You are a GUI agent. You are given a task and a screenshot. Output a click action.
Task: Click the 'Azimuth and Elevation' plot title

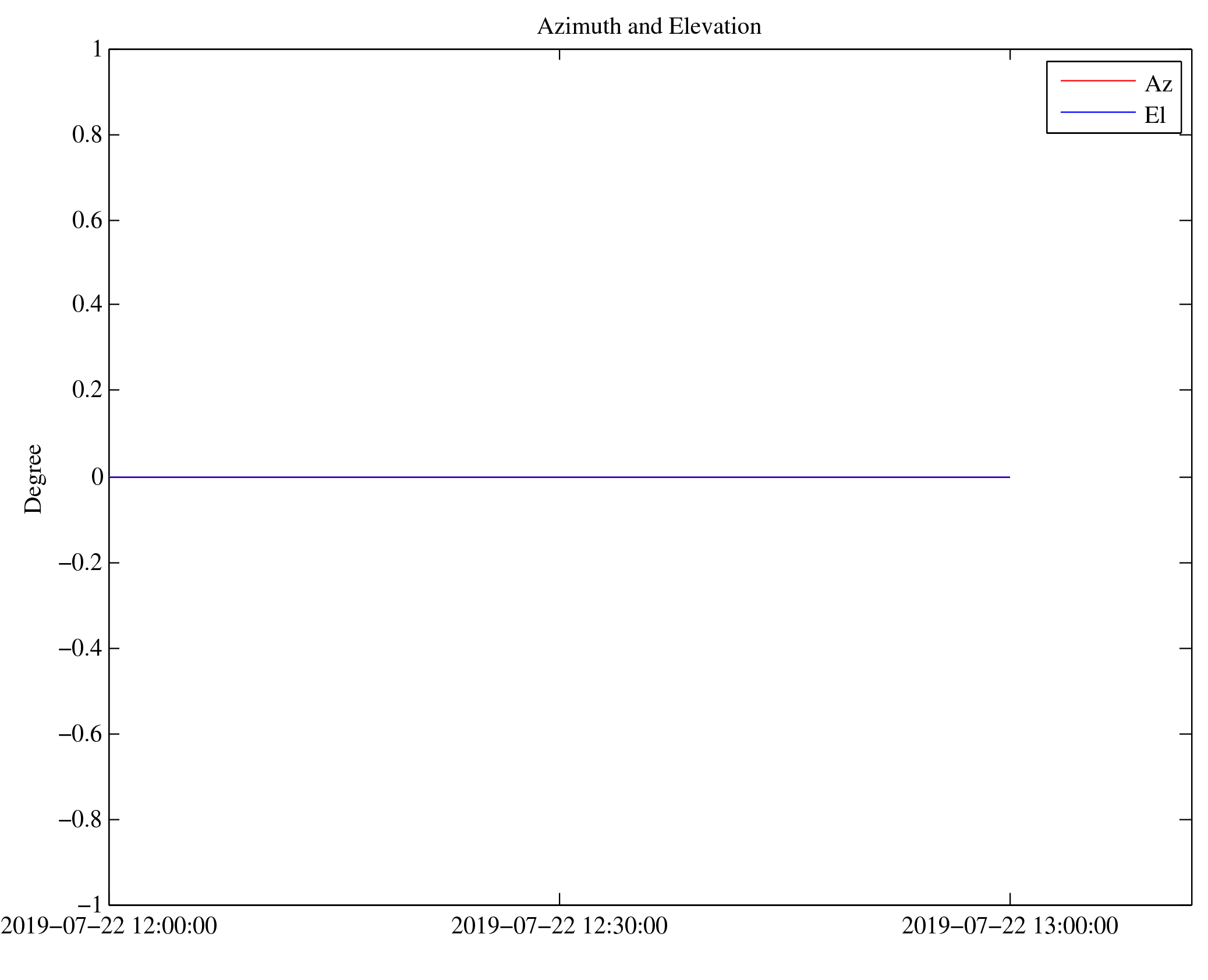(x=649, y=27)
